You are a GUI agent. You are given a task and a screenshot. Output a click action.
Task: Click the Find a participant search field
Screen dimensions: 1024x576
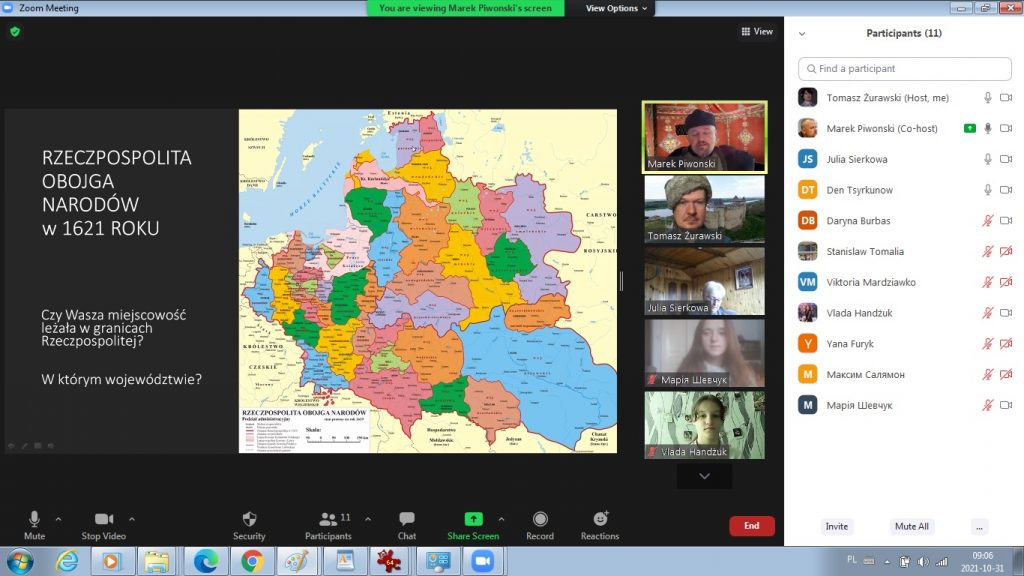pyautogui.click(x=905, y=69)
